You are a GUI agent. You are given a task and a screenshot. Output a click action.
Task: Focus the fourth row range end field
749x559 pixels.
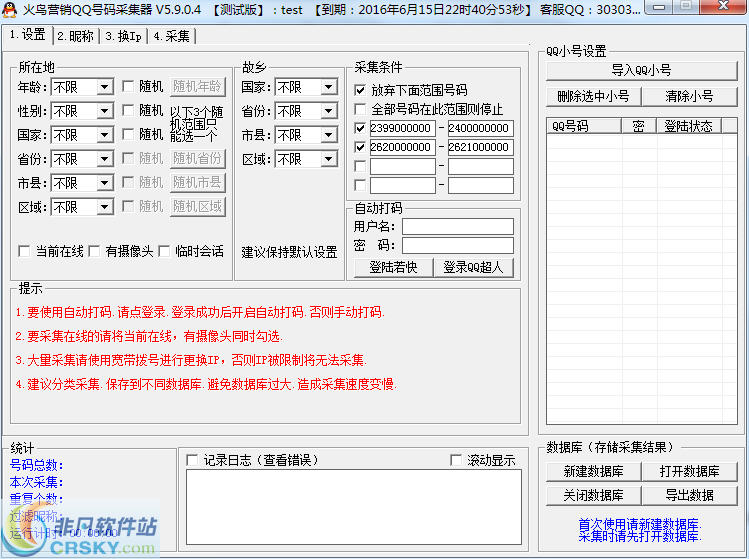[x=481, y=185]
